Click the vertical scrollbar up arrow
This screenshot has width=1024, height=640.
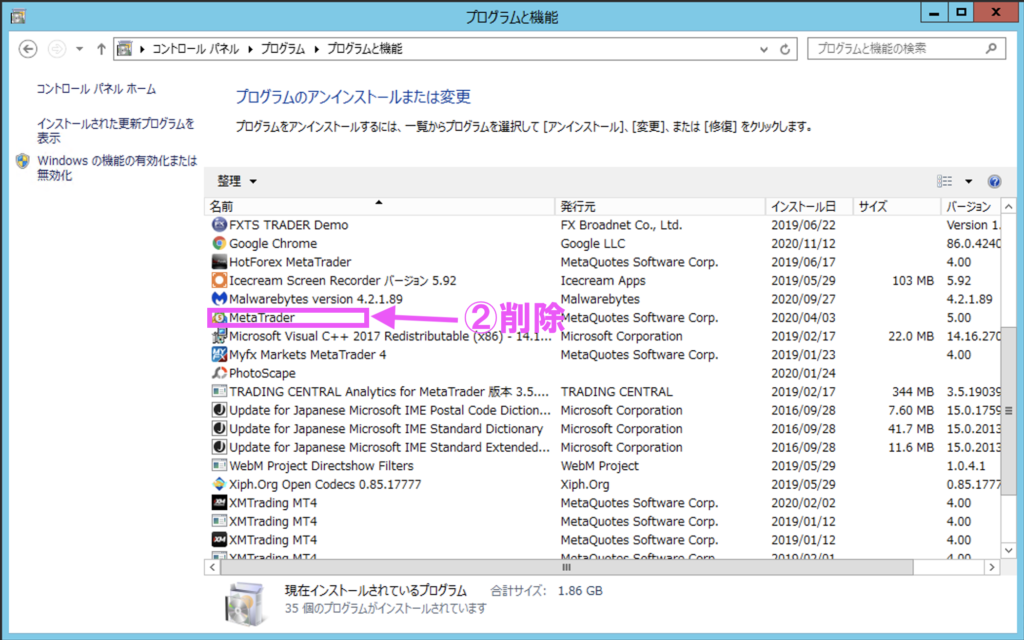(1008, 206)
